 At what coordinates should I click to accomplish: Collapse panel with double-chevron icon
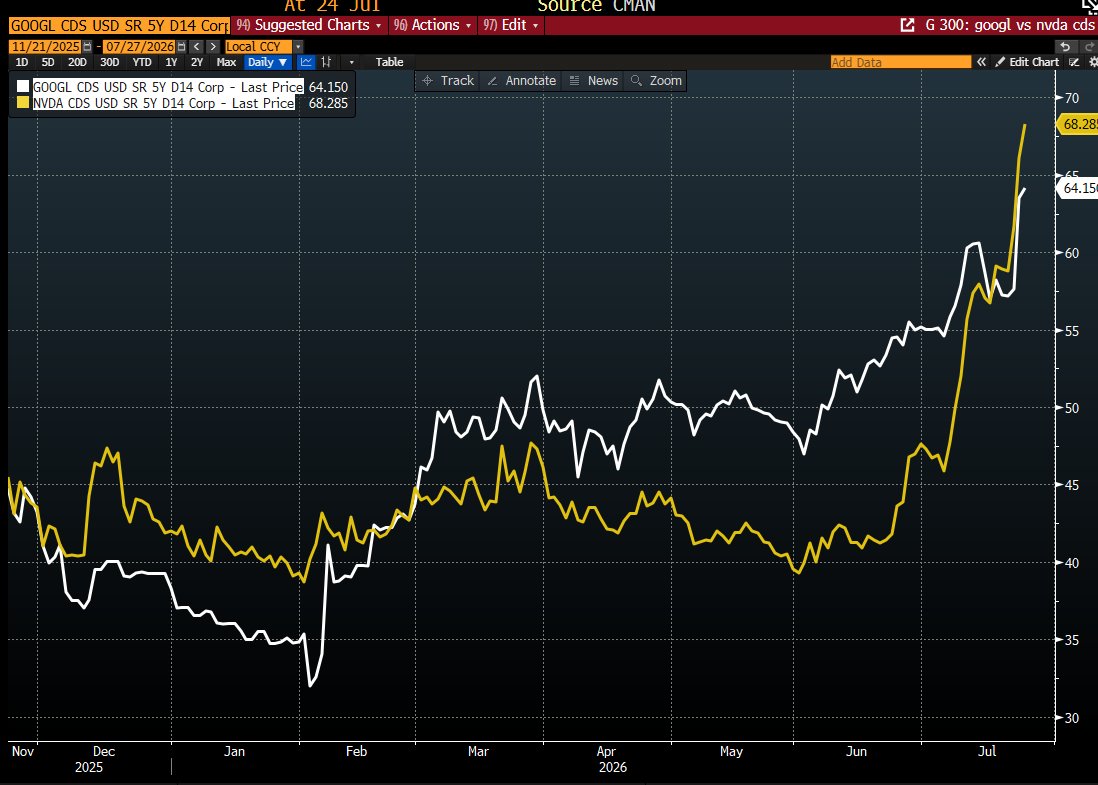click(x=982, y=62)
